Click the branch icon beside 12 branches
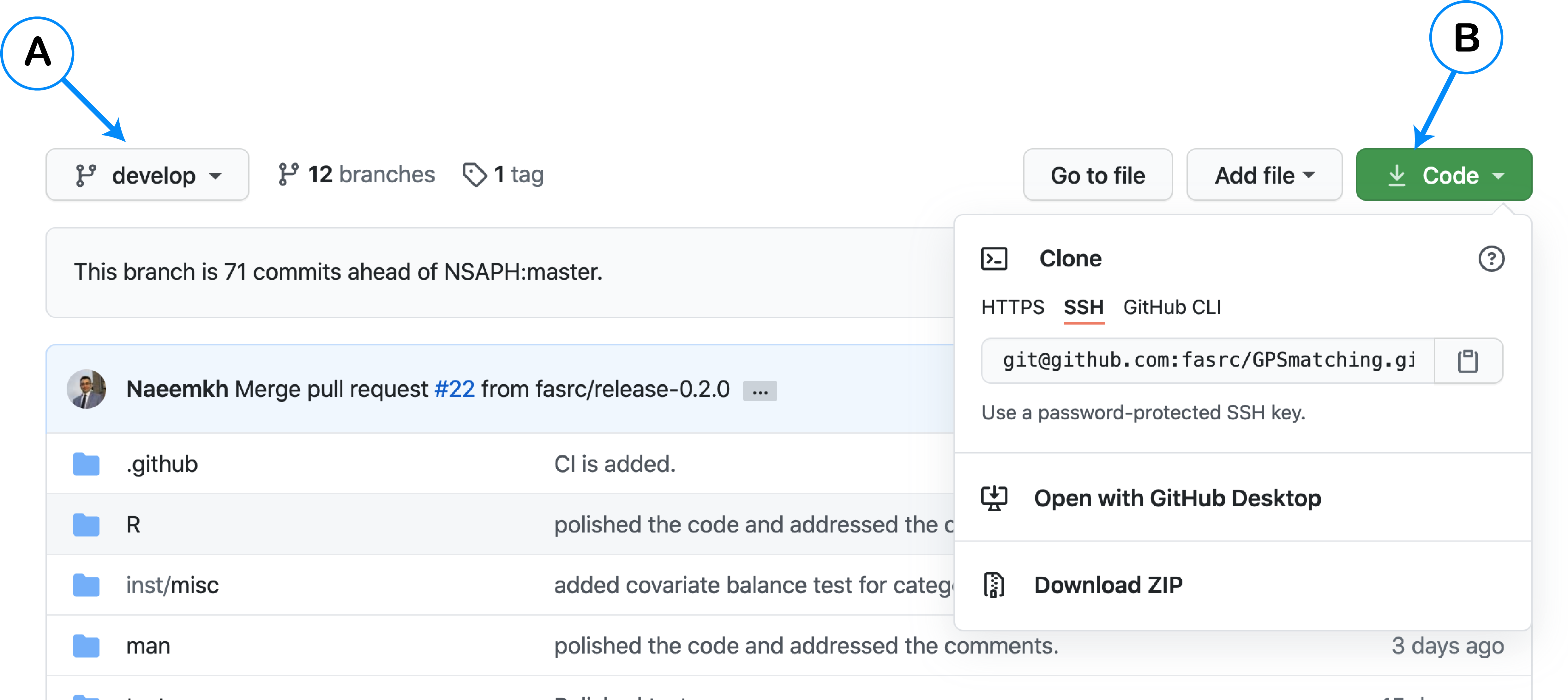This screenshot has width=1568, height=700. point(288,175)
